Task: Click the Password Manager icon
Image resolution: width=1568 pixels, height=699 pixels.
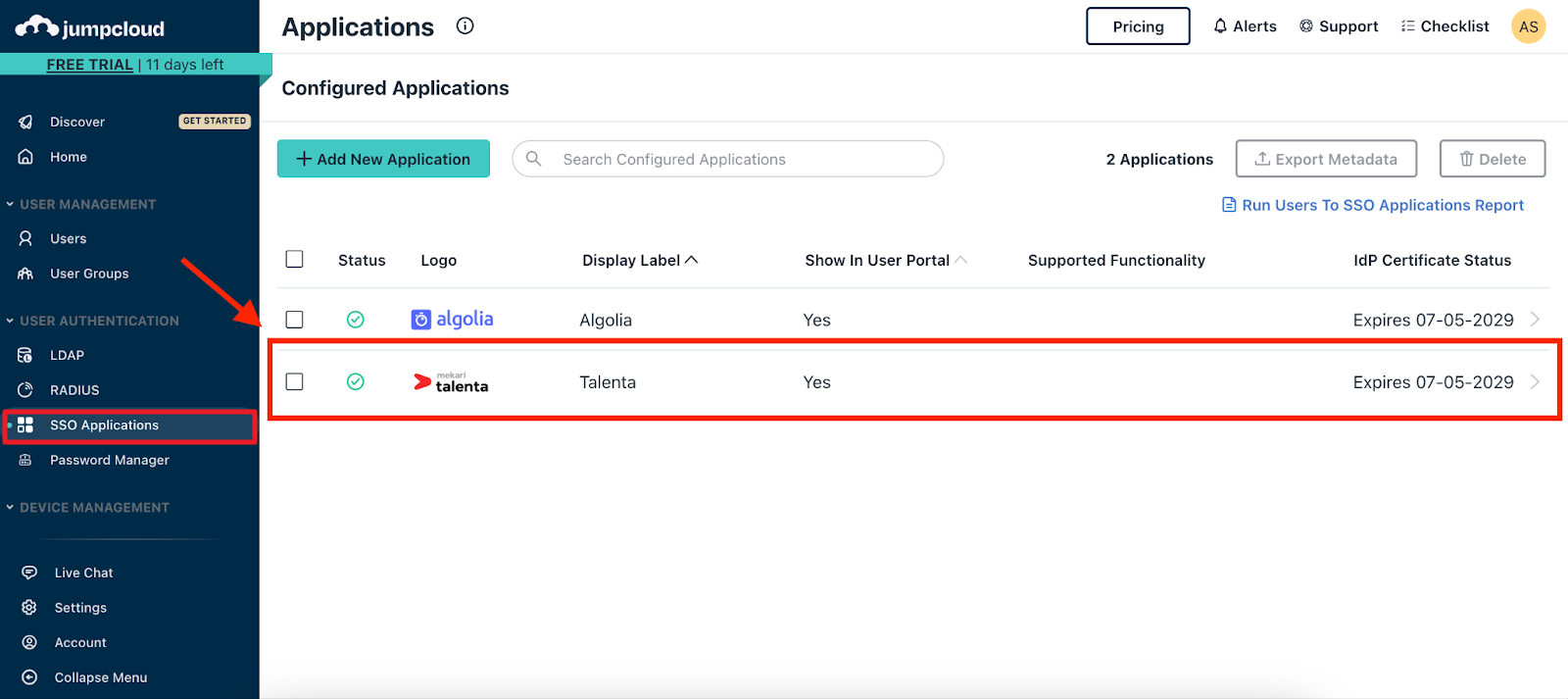Action: point(25,460)
